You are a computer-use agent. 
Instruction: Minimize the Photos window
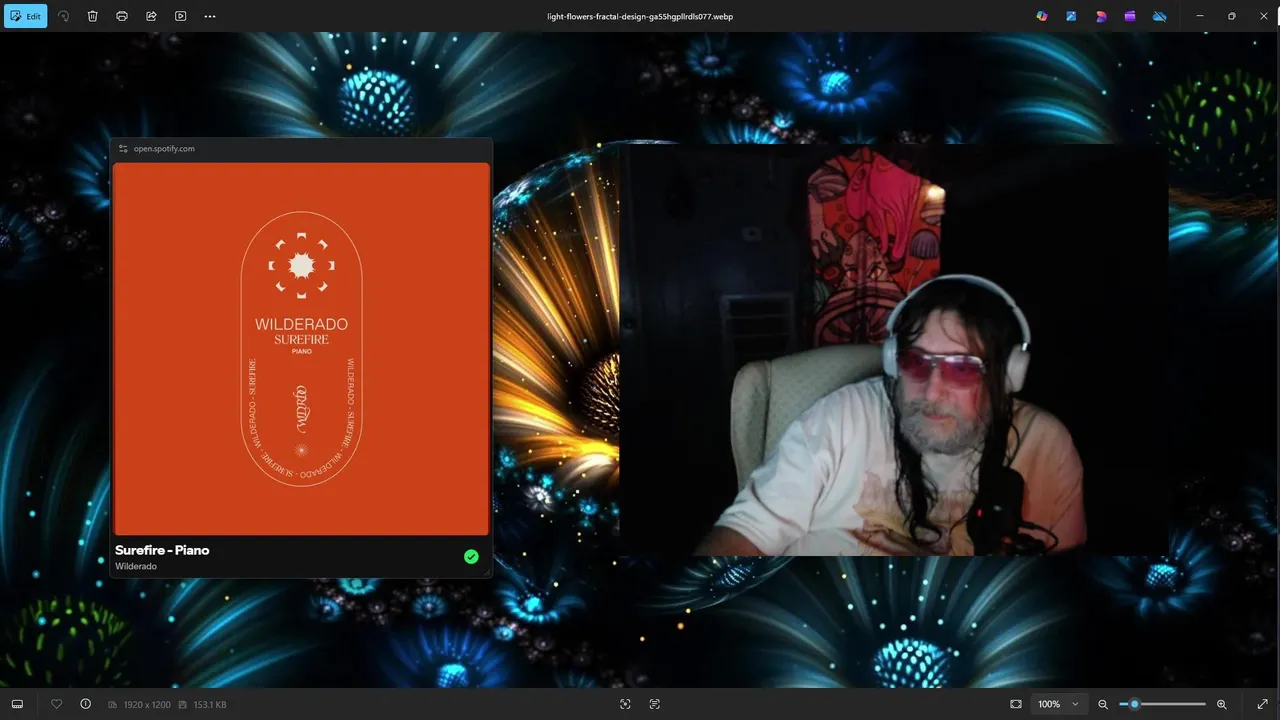[x=1201, y=16]
